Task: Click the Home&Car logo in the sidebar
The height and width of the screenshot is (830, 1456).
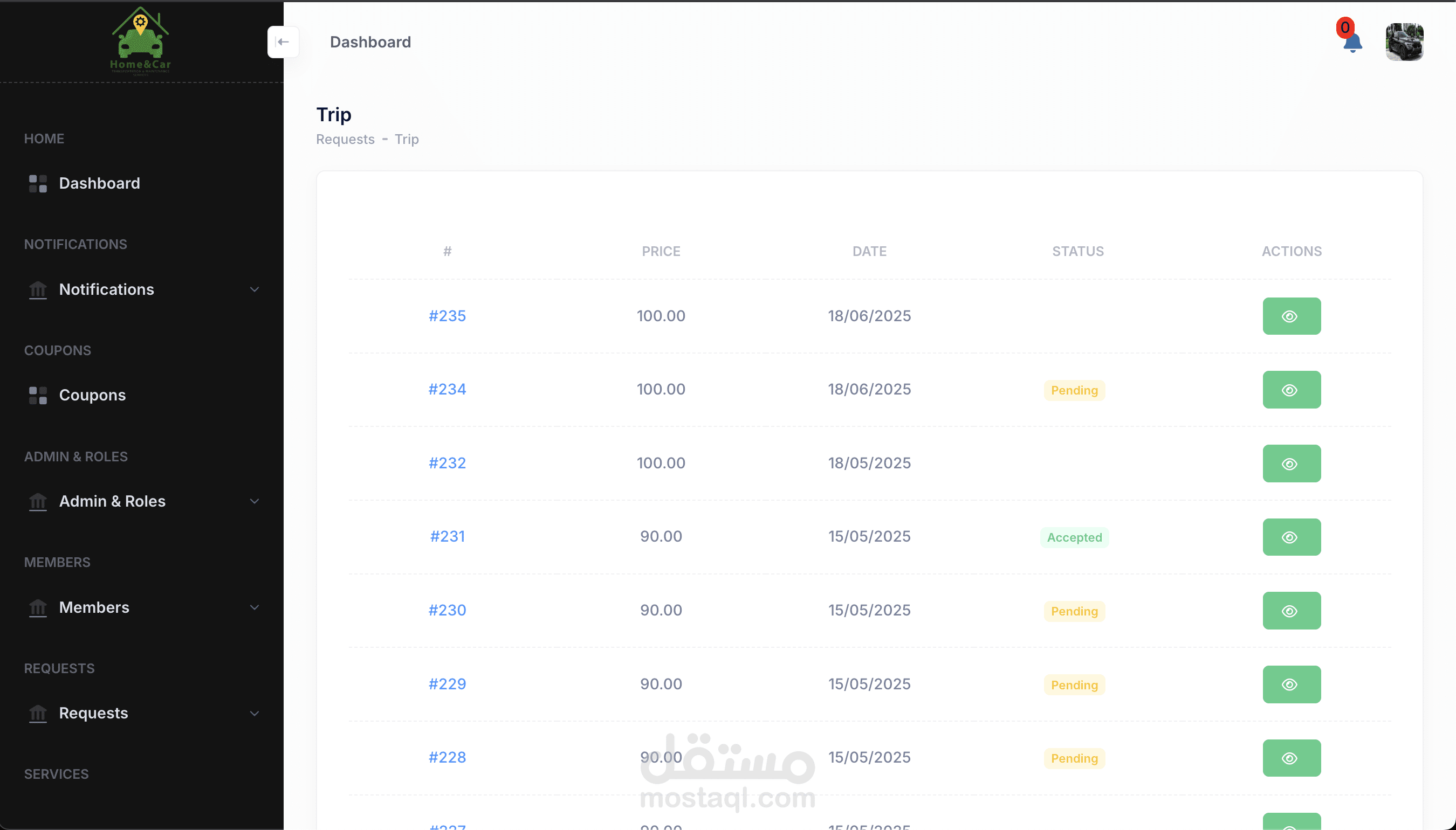Action: pyautogui.click(x=140, y=40)
